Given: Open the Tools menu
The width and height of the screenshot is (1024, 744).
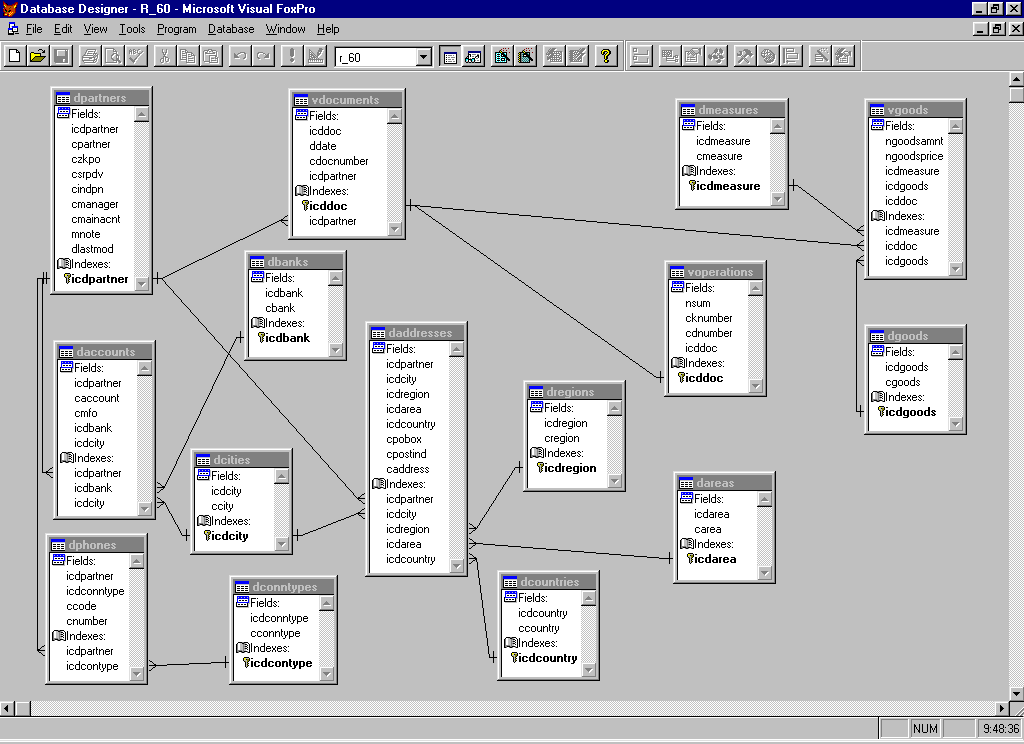Looking at the screenshot, I should (x=132, y=29).
